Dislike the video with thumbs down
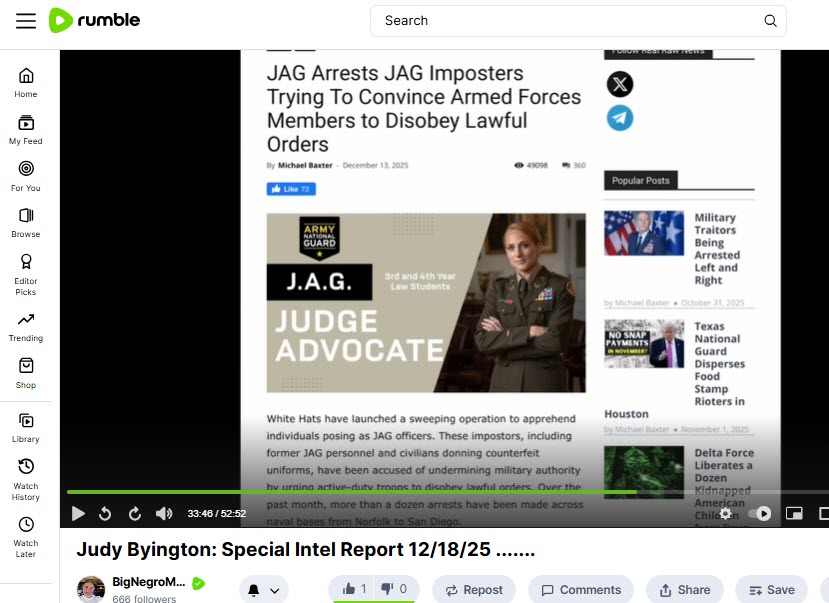The width and height of the screenshot is (829, 603). (395, 589)
